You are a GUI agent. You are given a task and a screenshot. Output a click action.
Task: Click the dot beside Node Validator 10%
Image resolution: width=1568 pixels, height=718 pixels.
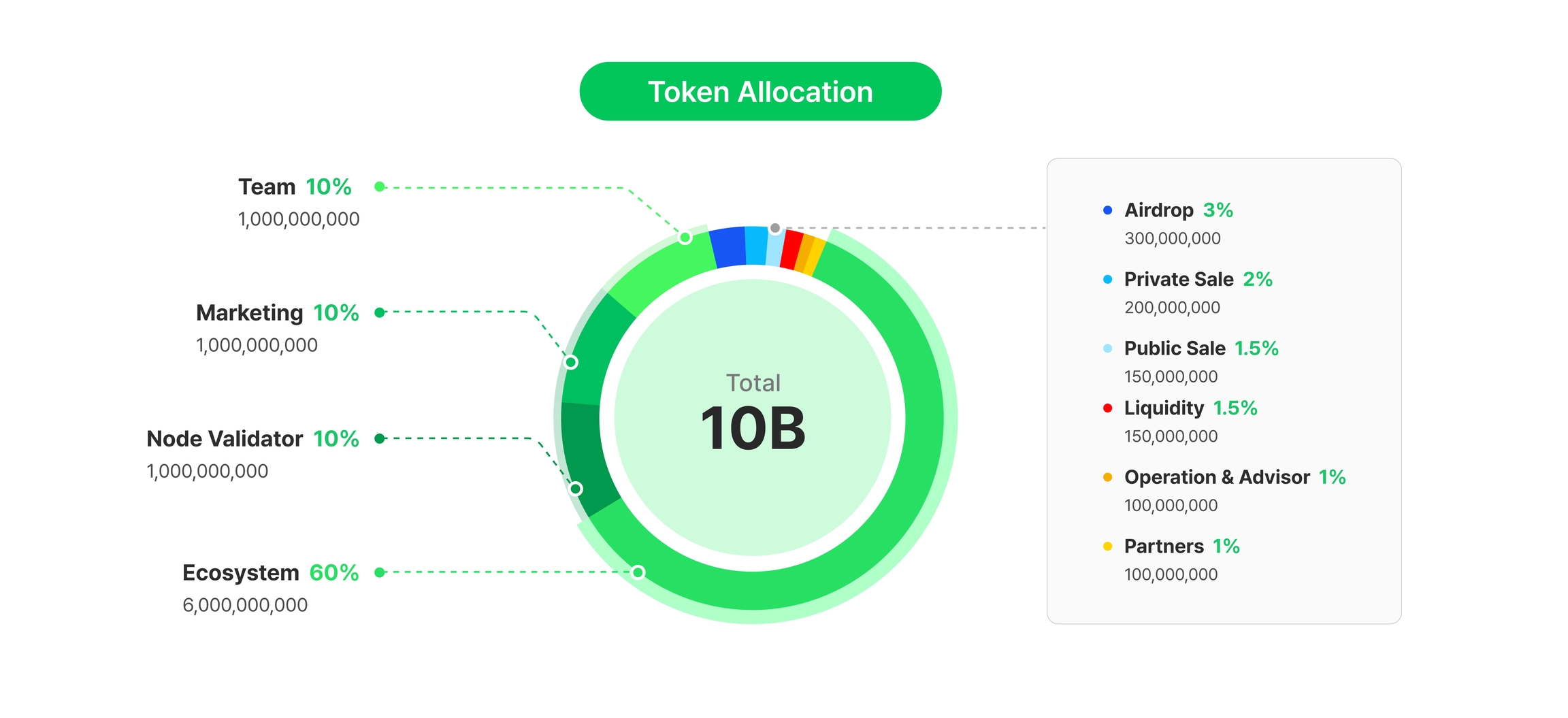coord(380,438)
